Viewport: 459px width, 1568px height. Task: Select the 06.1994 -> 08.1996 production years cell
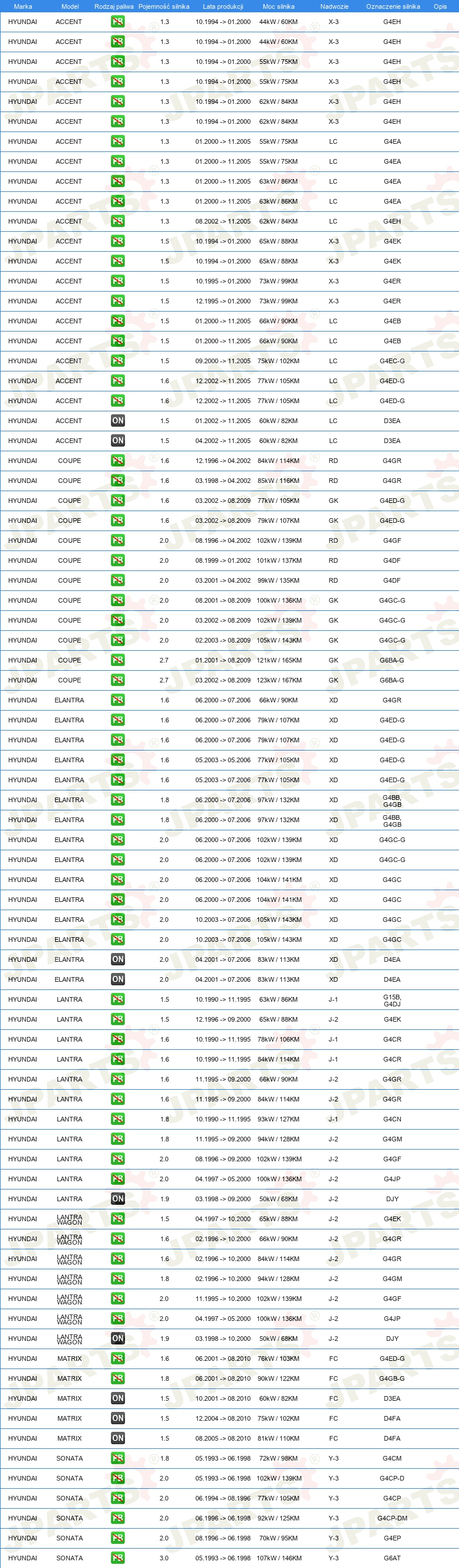click(x=223, y=1499)
